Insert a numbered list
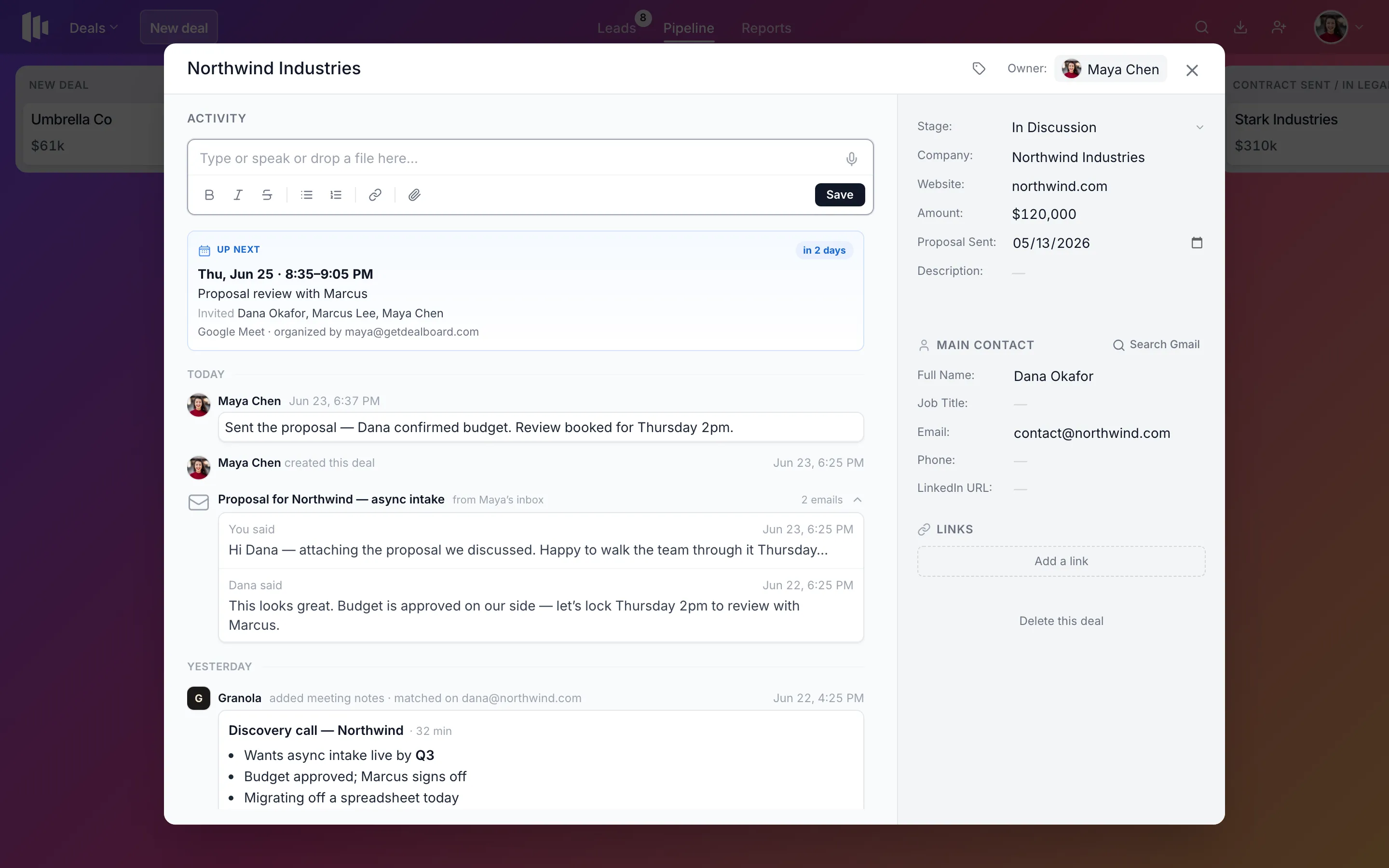Viewport: 1389px width, 868px height. (x=336, y=195)
